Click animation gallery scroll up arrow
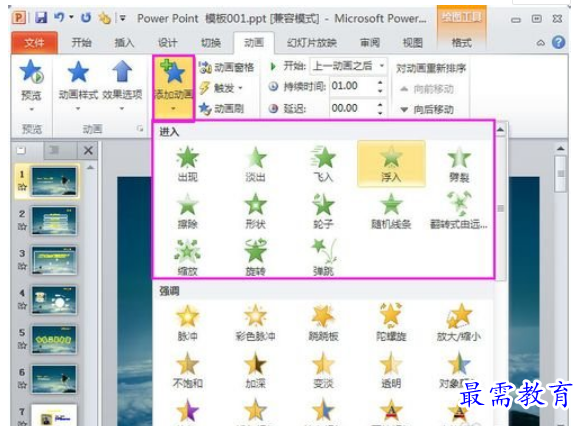This screenshot has height=426, width=581. coord(501,130)
